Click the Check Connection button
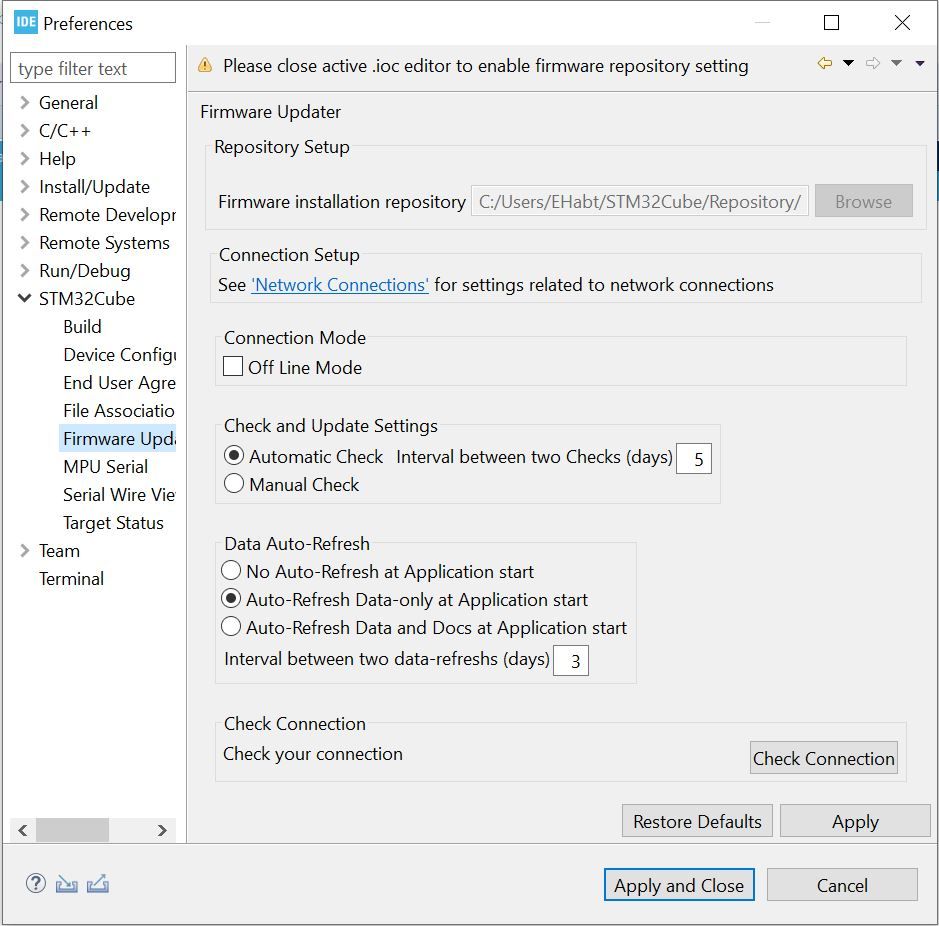The width and height of the screenshot is (939, 926). point(823,758)
